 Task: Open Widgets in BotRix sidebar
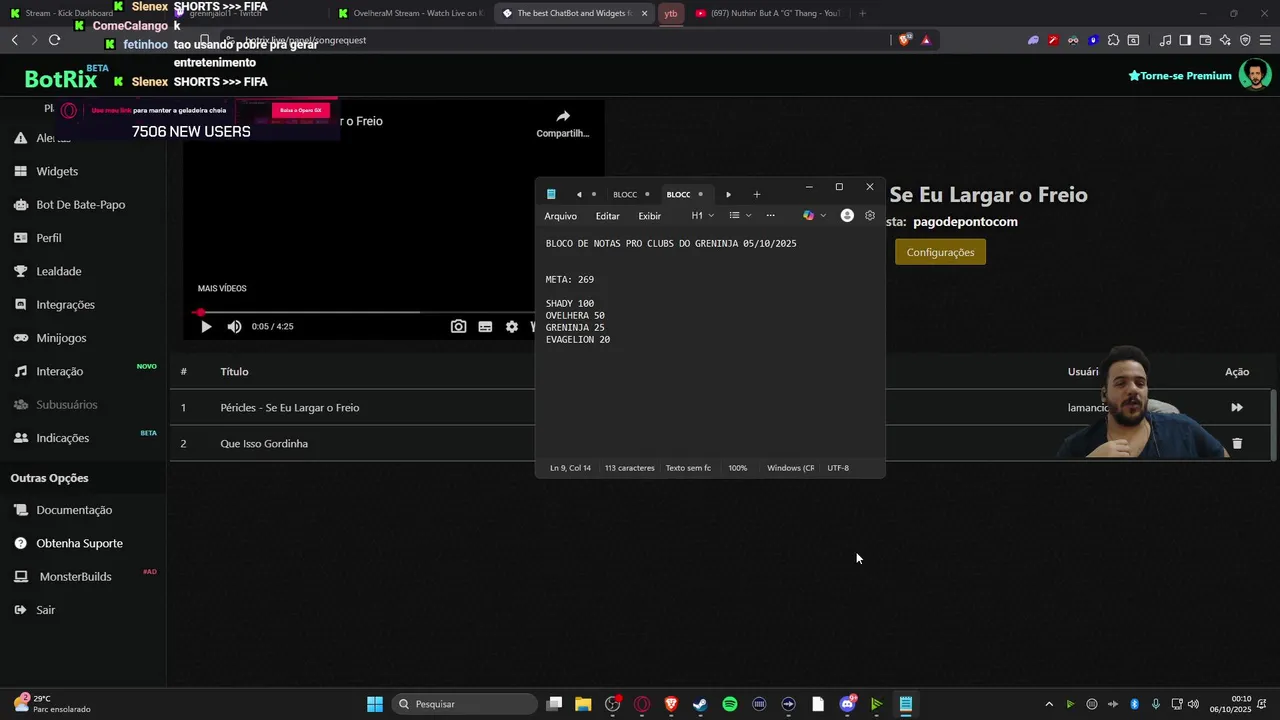point(57,171)
